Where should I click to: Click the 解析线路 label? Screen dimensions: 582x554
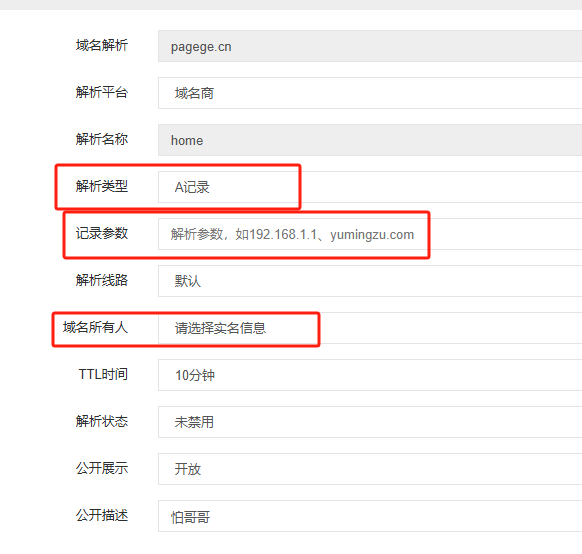(x=102, y=280)
